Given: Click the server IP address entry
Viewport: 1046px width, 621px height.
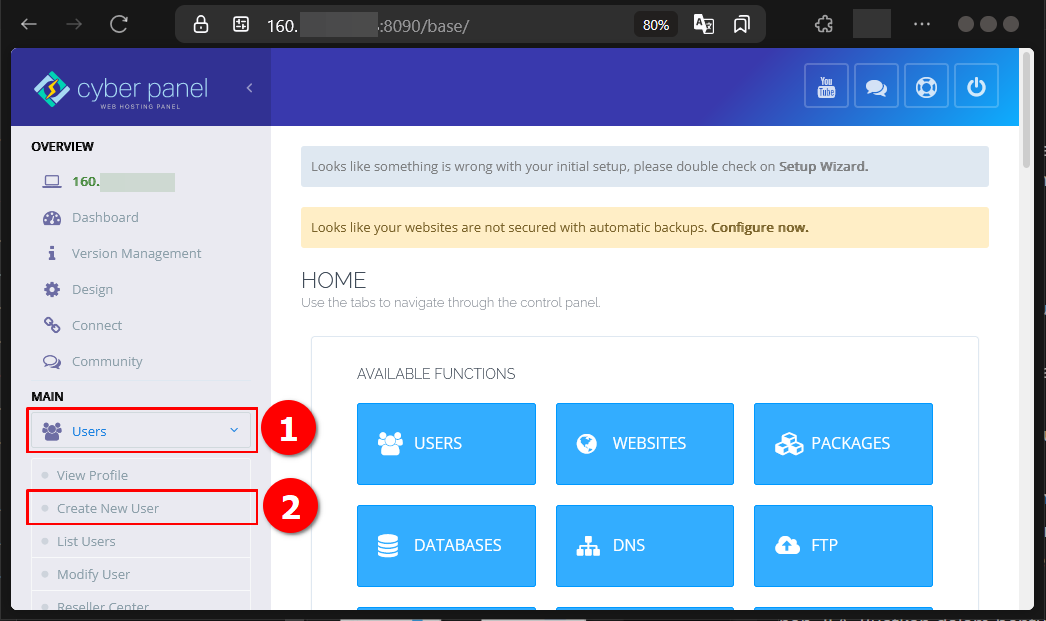Looking at the screenshot, I should (x=123, y=181).
